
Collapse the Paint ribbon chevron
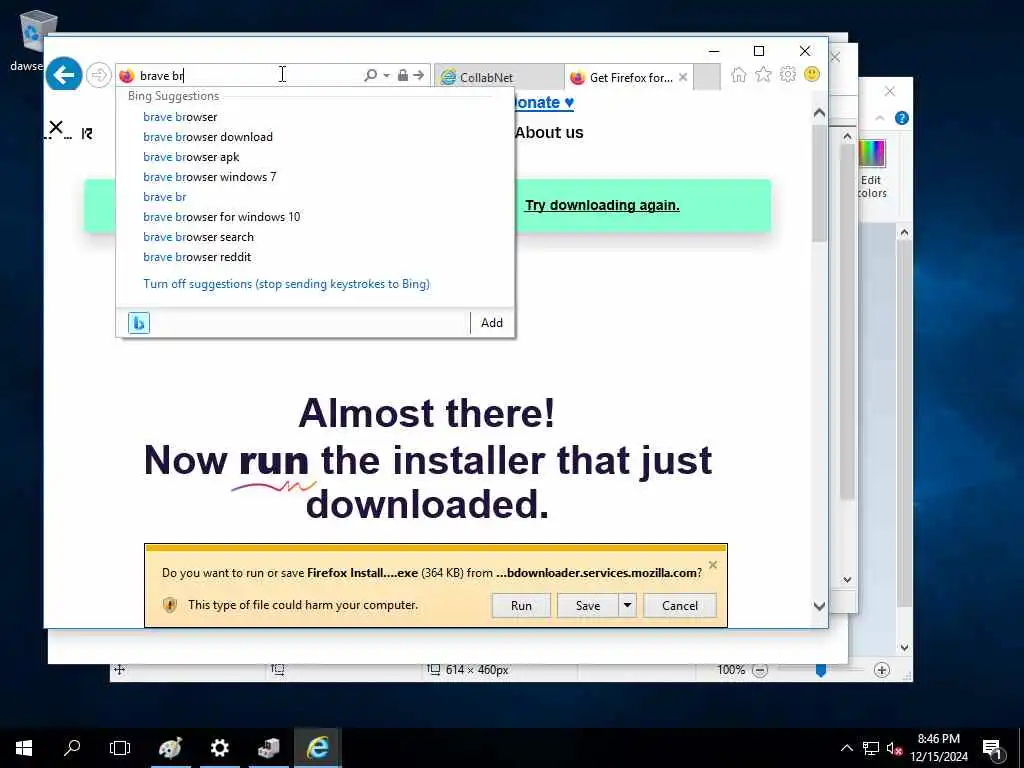point(880,118)
